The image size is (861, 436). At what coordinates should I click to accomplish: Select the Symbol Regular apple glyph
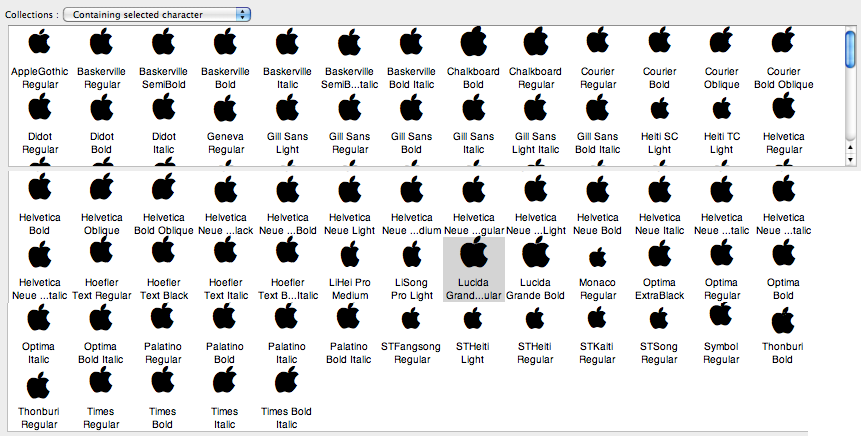(721, 314)
